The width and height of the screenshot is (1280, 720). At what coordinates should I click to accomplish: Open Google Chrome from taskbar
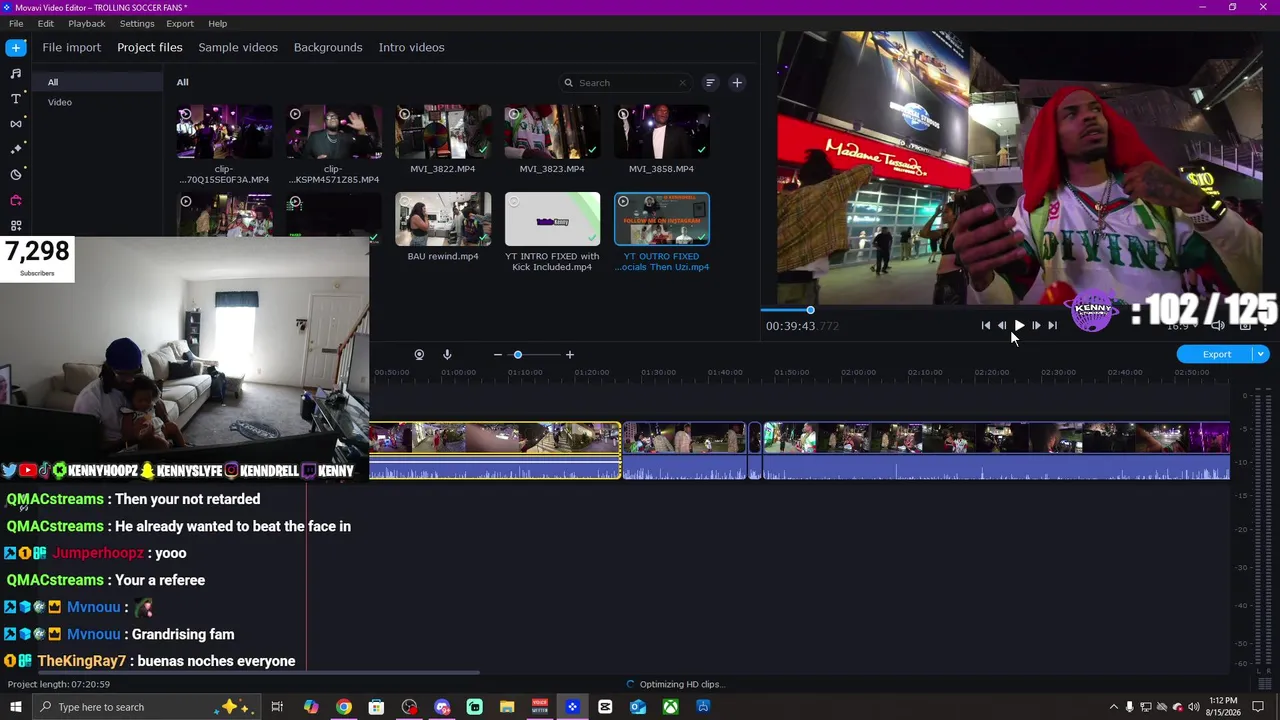point(344,707)
